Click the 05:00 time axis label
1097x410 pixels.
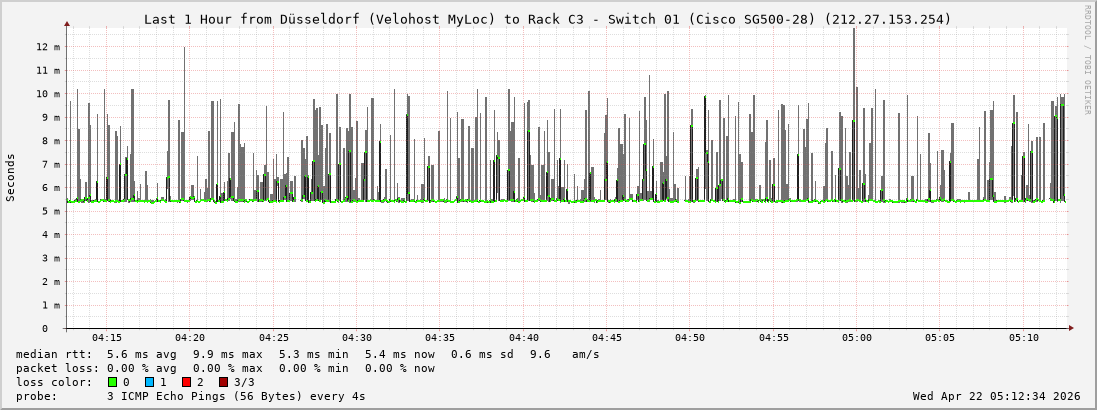pos(856,338)
